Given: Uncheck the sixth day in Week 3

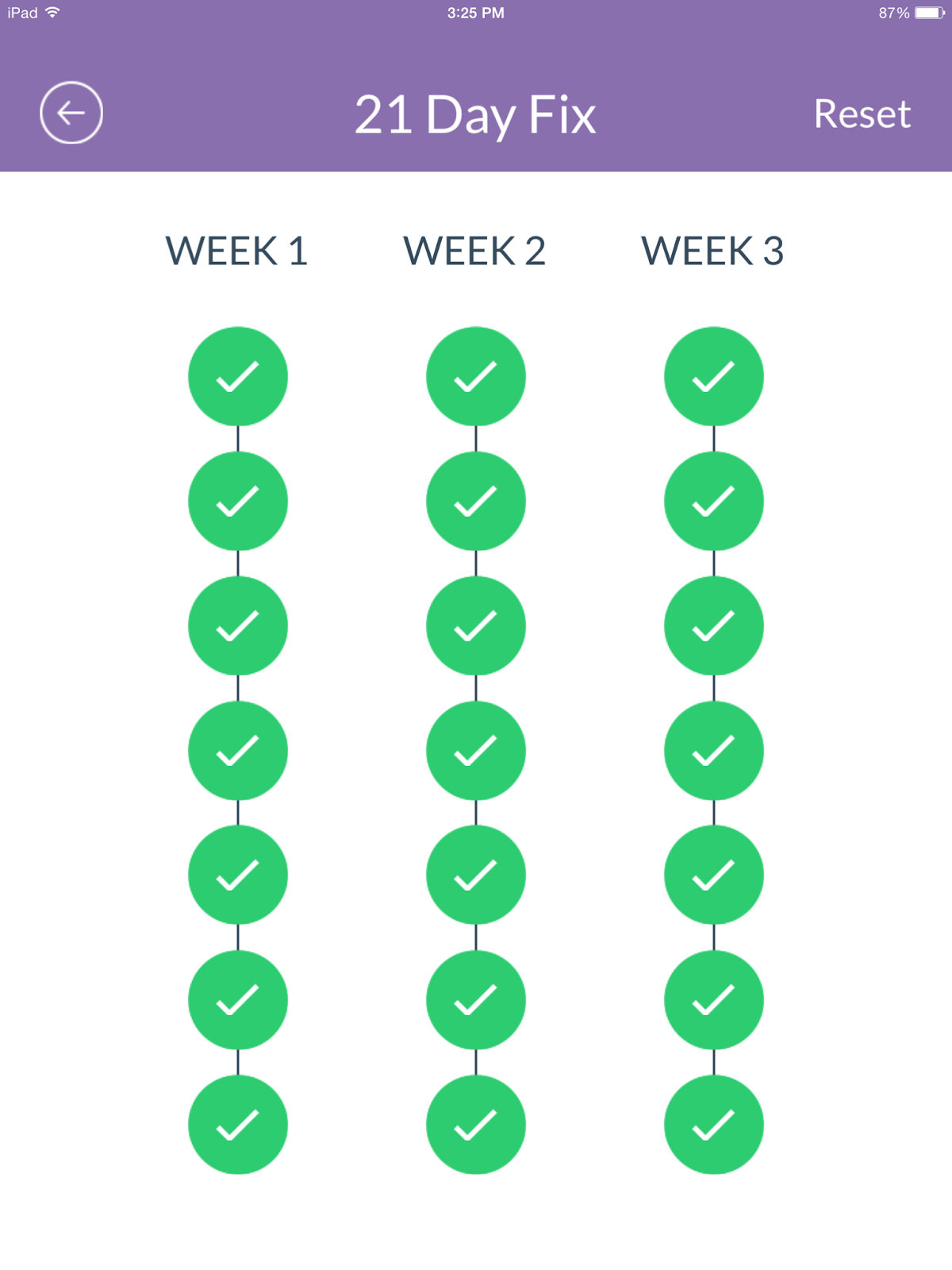Looking at the screenshot, I should point(714,1000).
